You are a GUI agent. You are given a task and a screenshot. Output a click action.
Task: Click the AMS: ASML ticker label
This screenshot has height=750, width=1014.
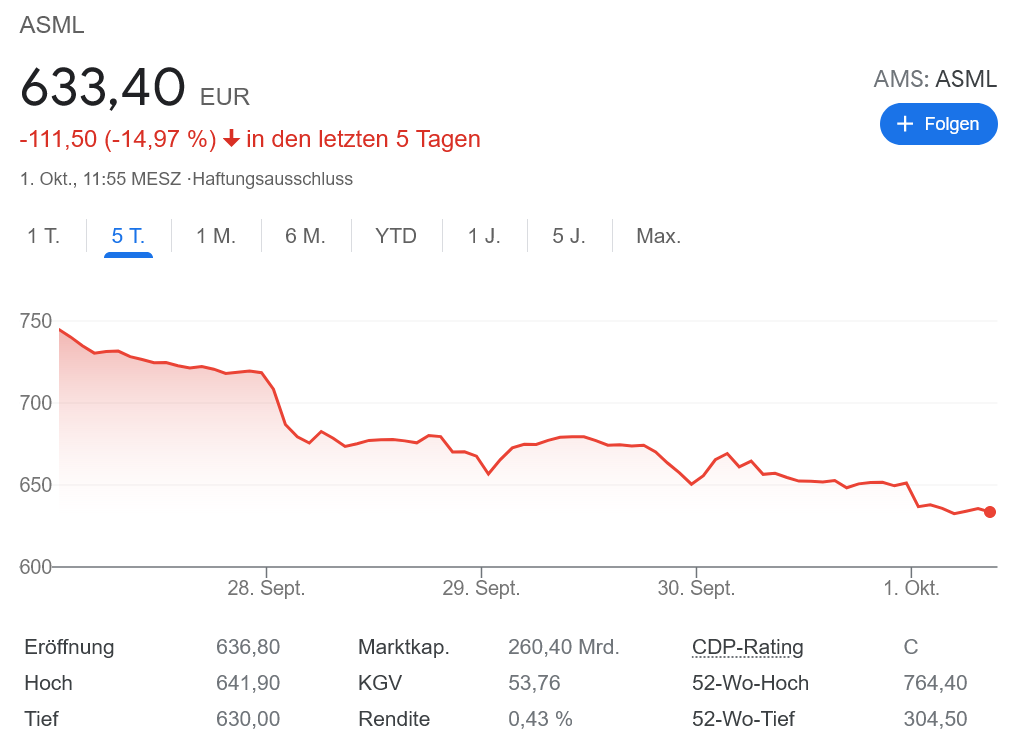pyautogui.click(x=934, y=79)
